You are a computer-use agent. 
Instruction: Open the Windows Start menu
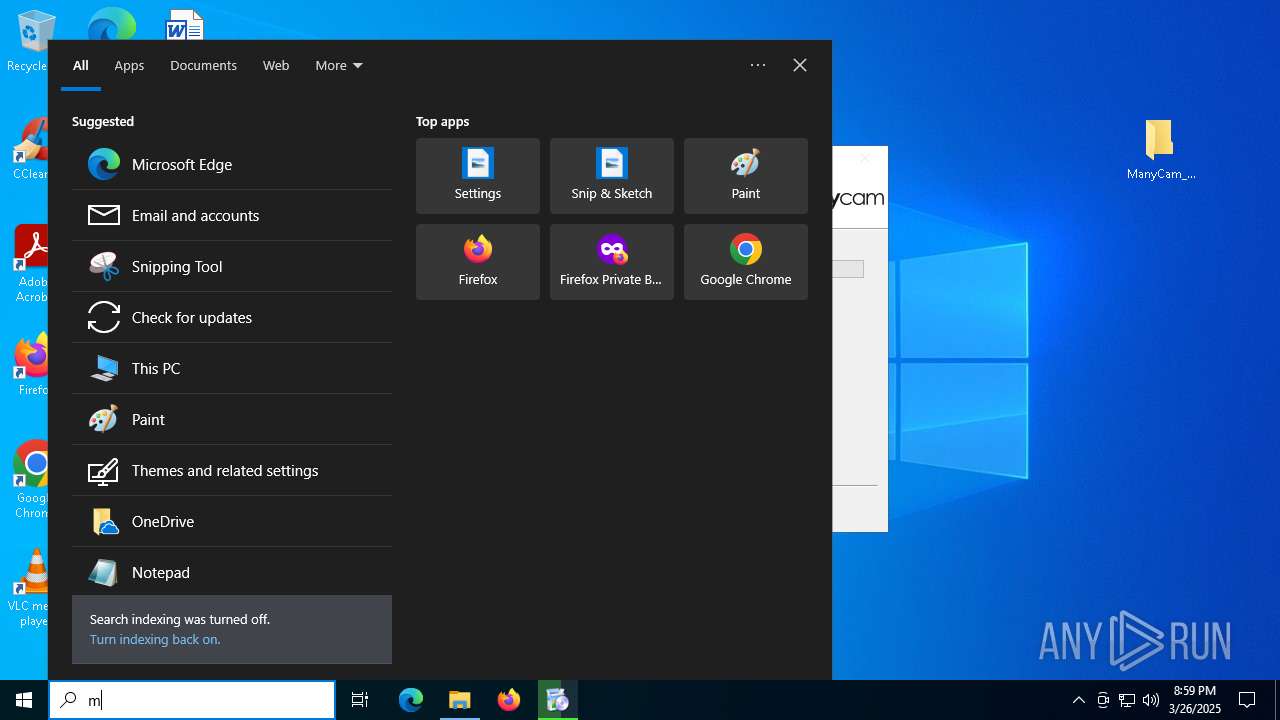click(x=24, y=700)
